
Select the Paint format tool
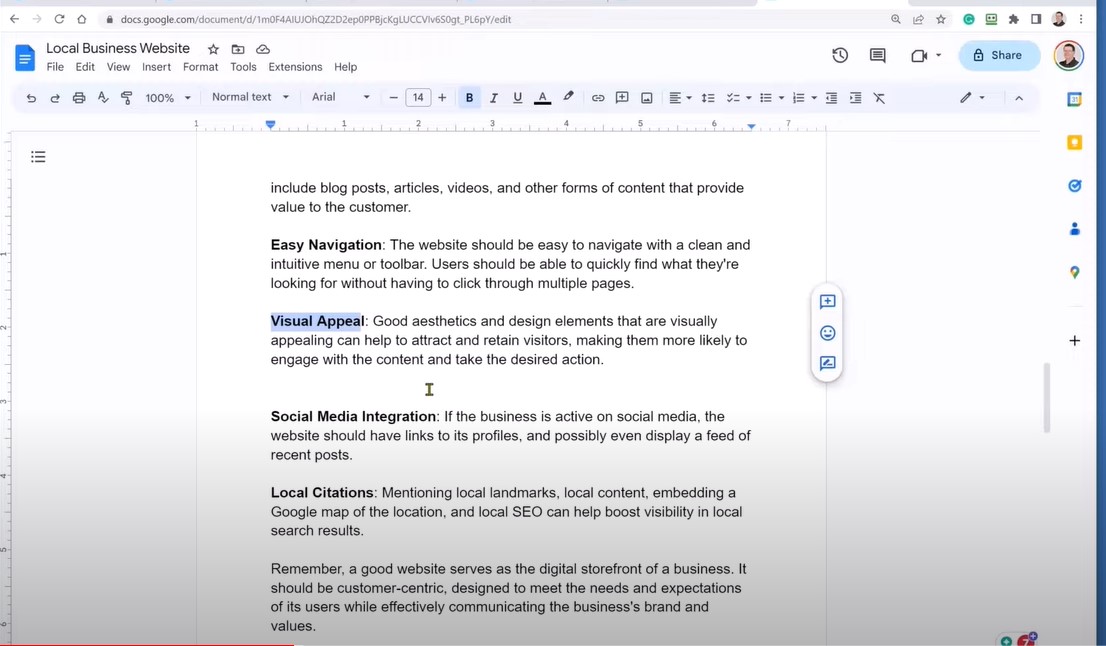pyautogui.click(x=127, y=98)
